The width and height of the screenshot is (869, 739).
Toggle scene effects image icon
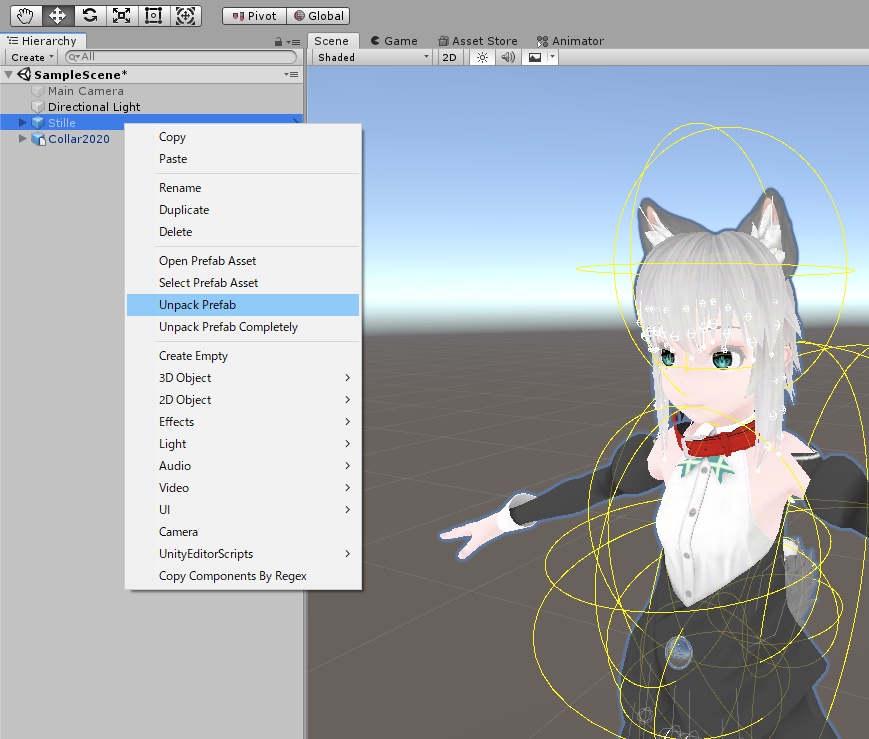click(535, 57)
